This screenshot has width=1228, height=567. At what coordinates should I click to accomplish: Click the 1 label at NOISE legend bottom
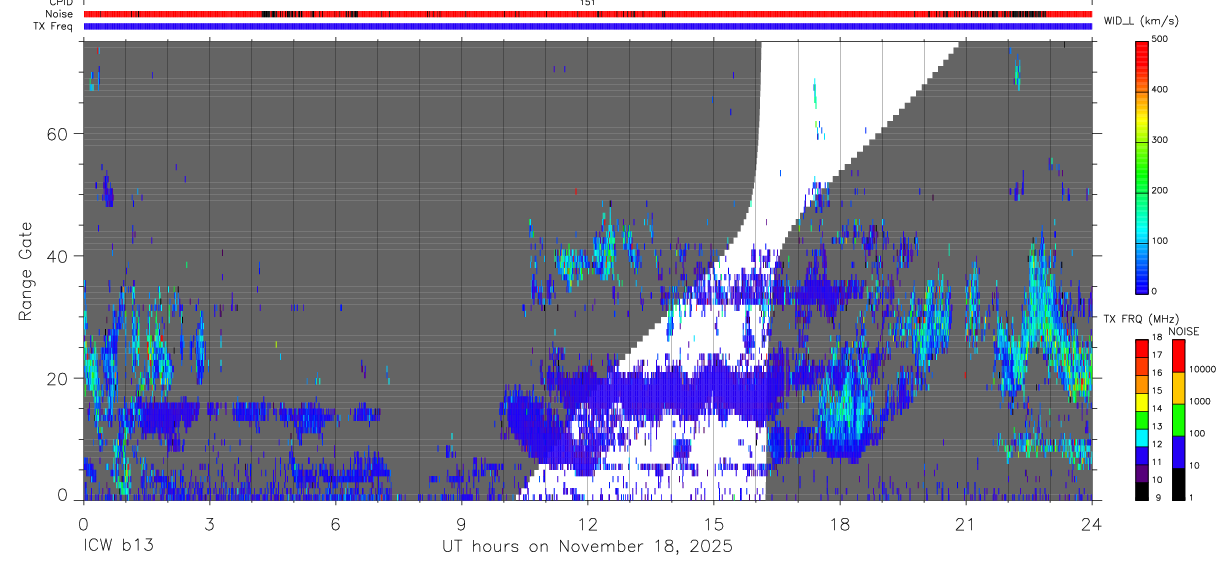pos(1192,498)
